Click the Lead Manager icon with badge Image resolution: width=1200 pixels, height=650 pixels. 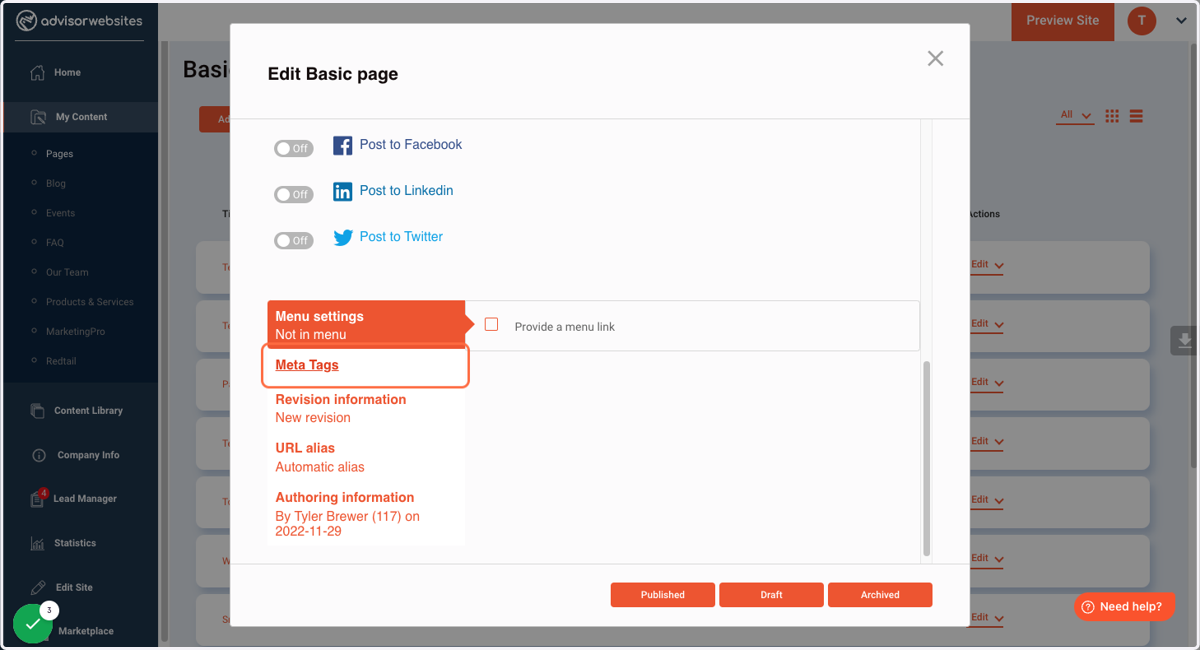click(x=38, y=498)
